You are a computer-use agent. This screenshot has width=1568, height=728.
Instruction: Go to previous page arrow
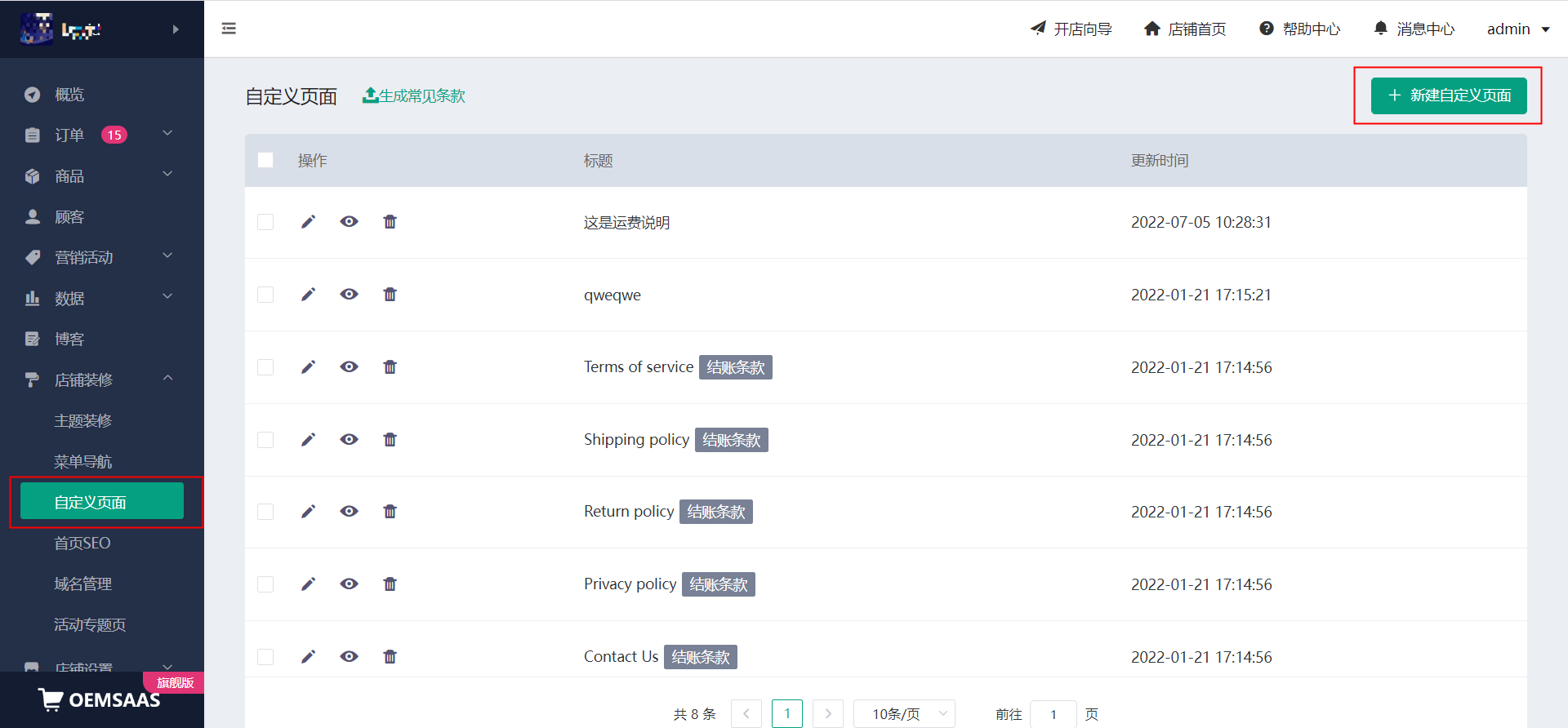pos(746,714)
